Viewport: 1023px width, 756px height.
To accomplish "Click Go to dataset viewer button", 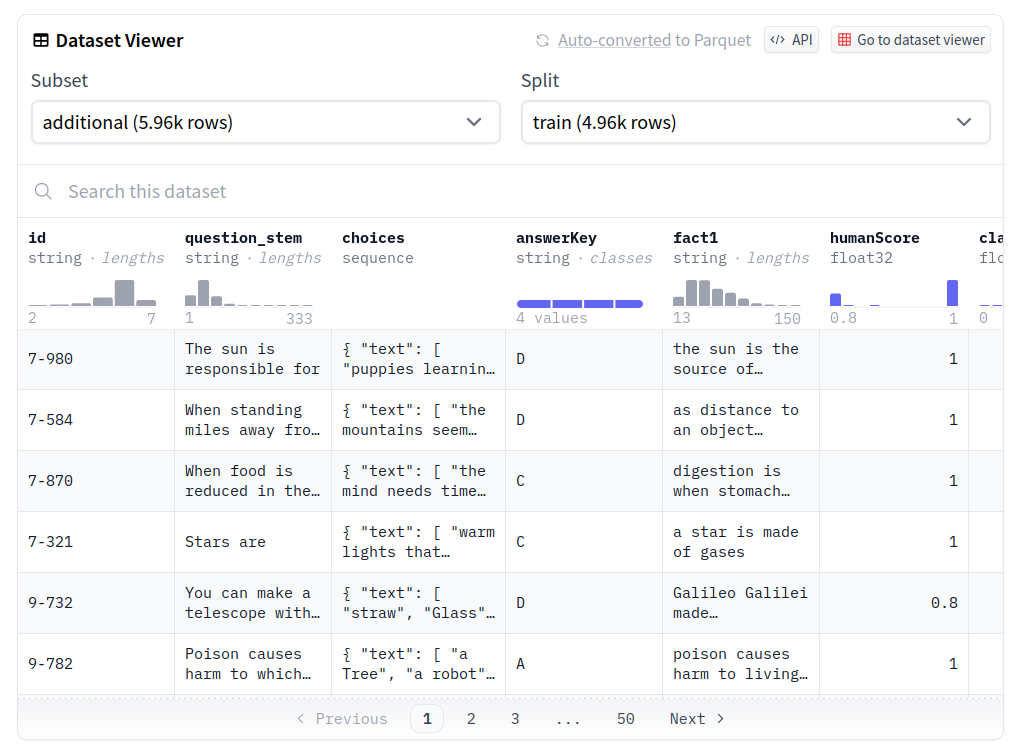I will pyautogui.click(x=910, y=40).
